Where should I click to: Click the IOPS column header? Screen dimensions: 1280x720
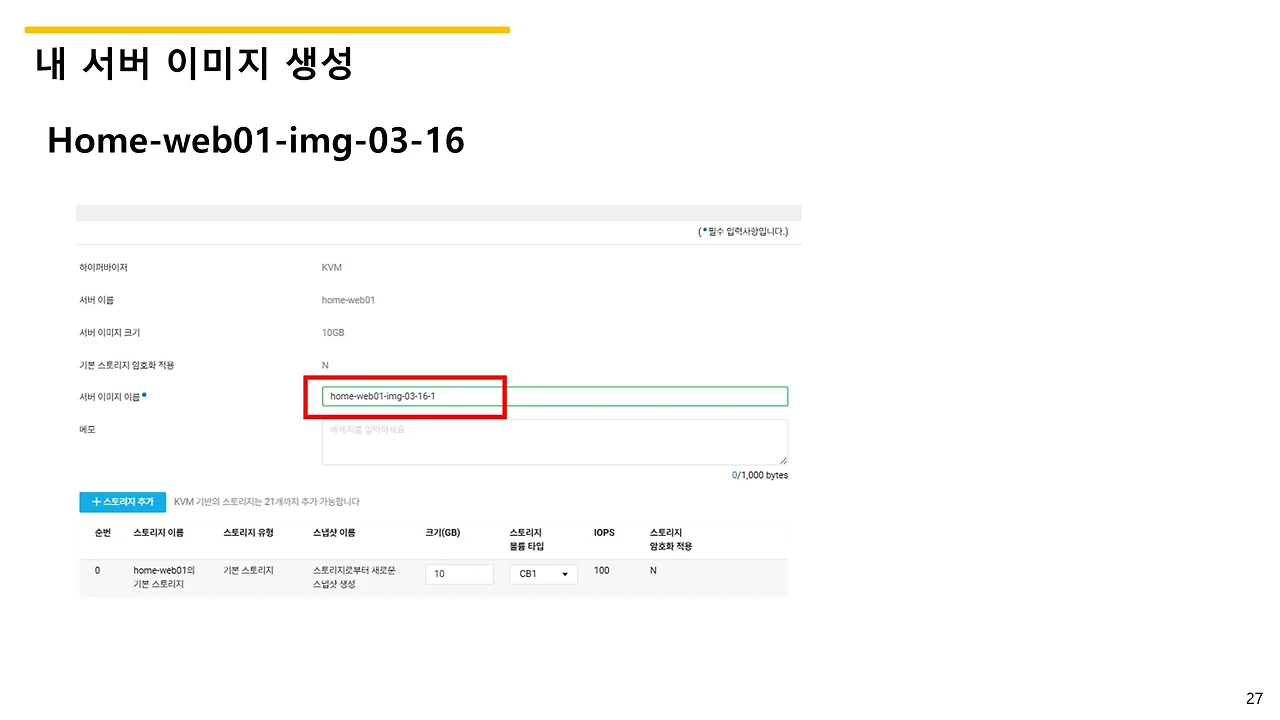click(x=604, y=533)
